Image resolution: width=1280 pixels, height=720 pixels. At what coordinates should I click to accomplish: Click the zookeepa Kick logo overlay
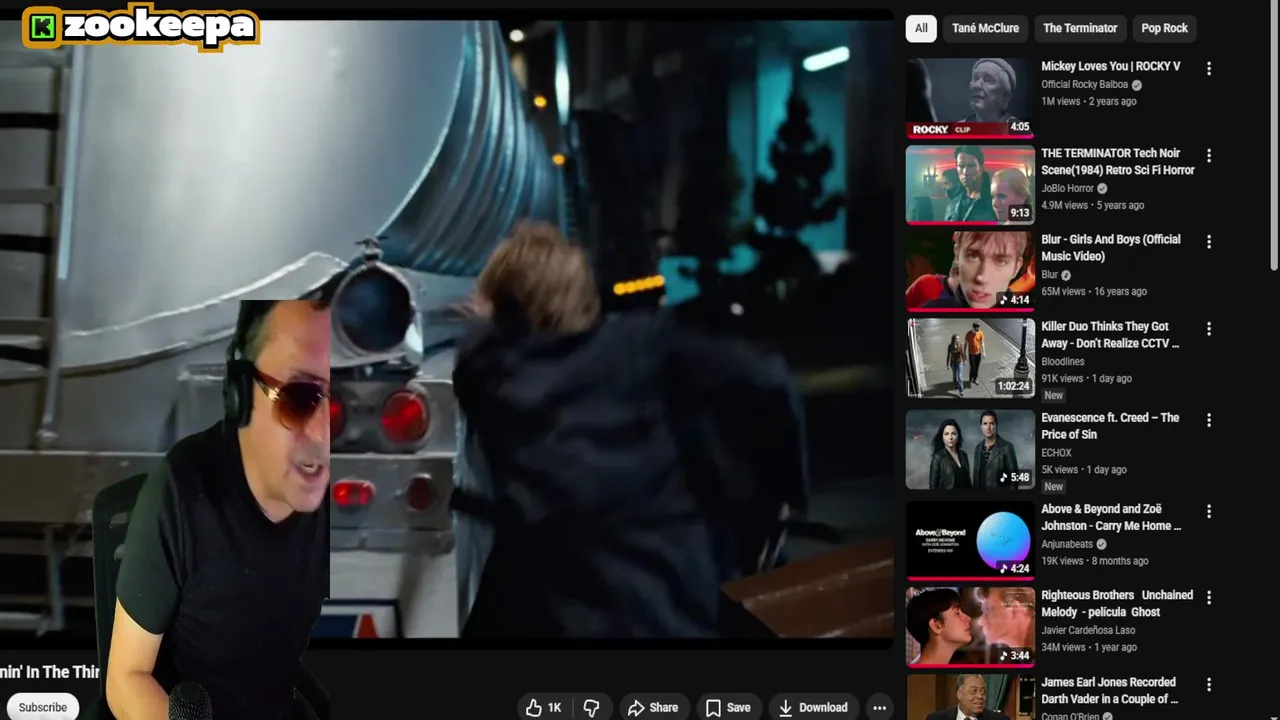point(140,27)
